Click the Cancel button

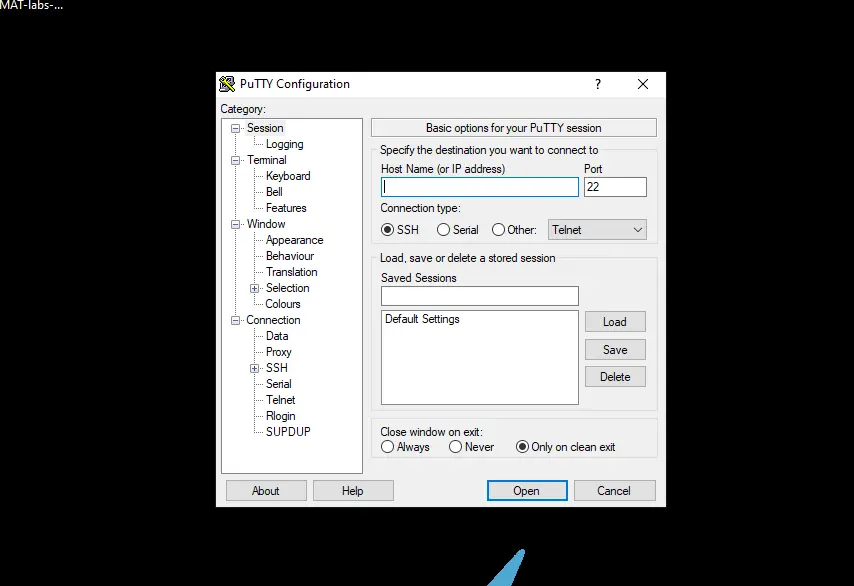(x=614, y=491)
